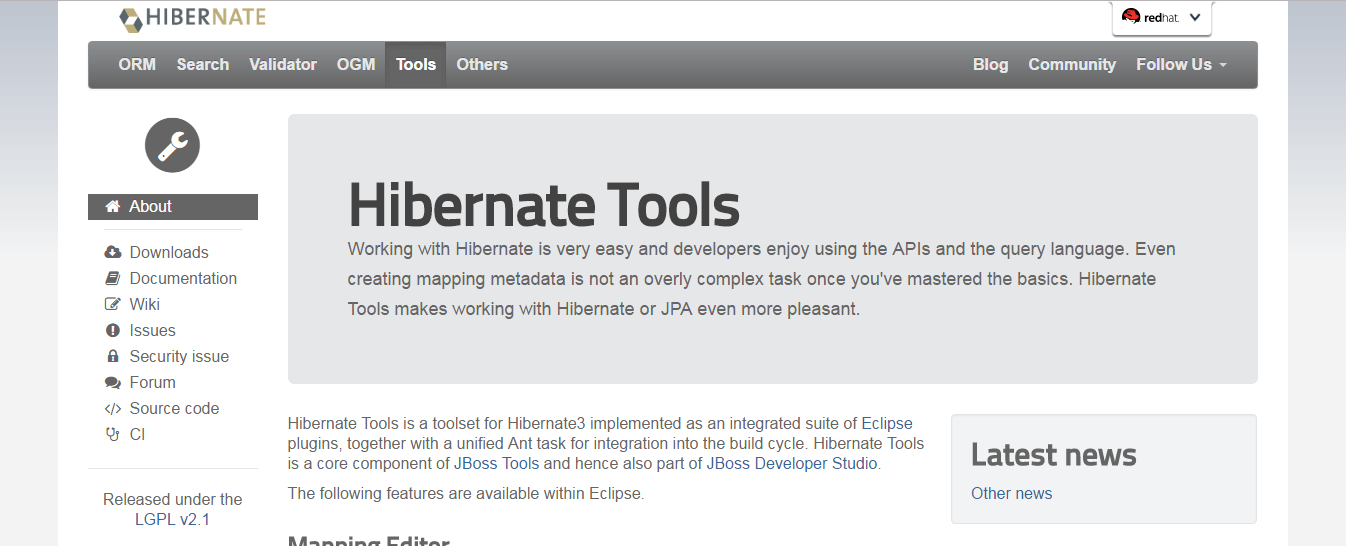Viewport: 1346px width, 546px height.
Task: Open the Documentation link
Action: [183, 278]
